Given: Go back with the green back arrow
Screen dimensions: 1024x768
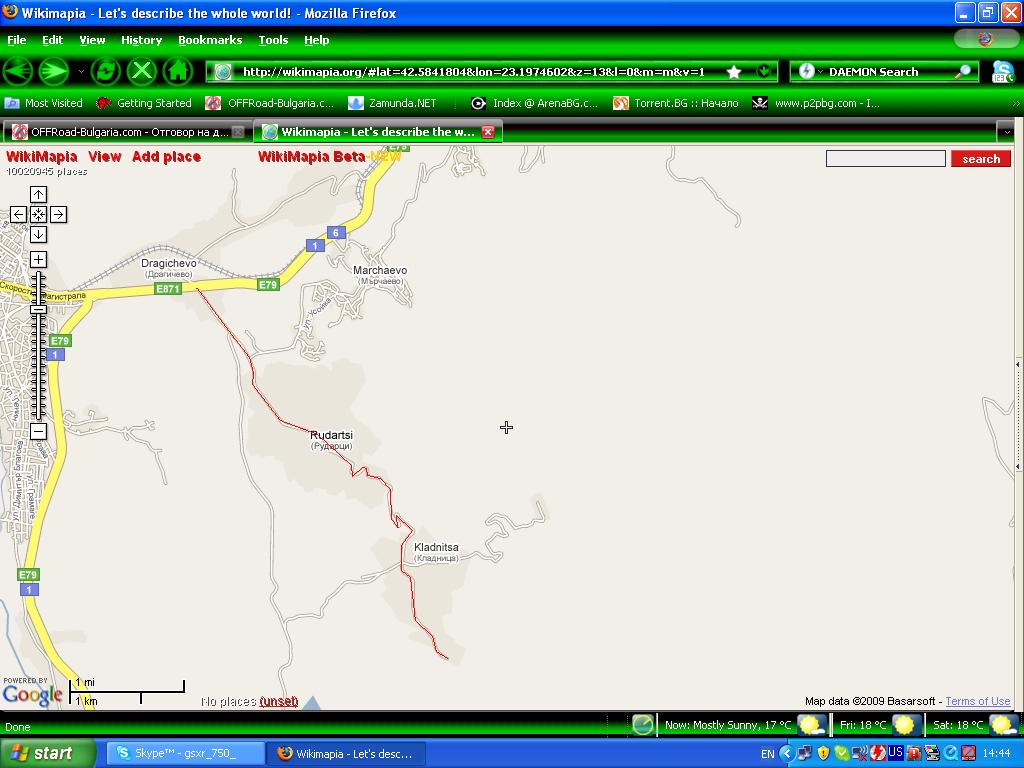Looking at the screenshot, I should (x=18, y=71).
